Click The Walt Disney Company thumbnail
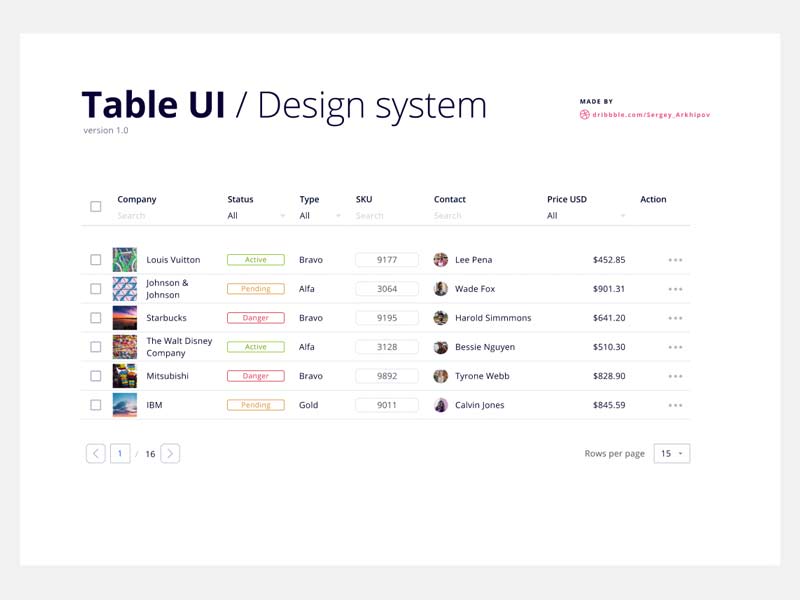Viewport: 800px width, 600px height. [124, 347]
